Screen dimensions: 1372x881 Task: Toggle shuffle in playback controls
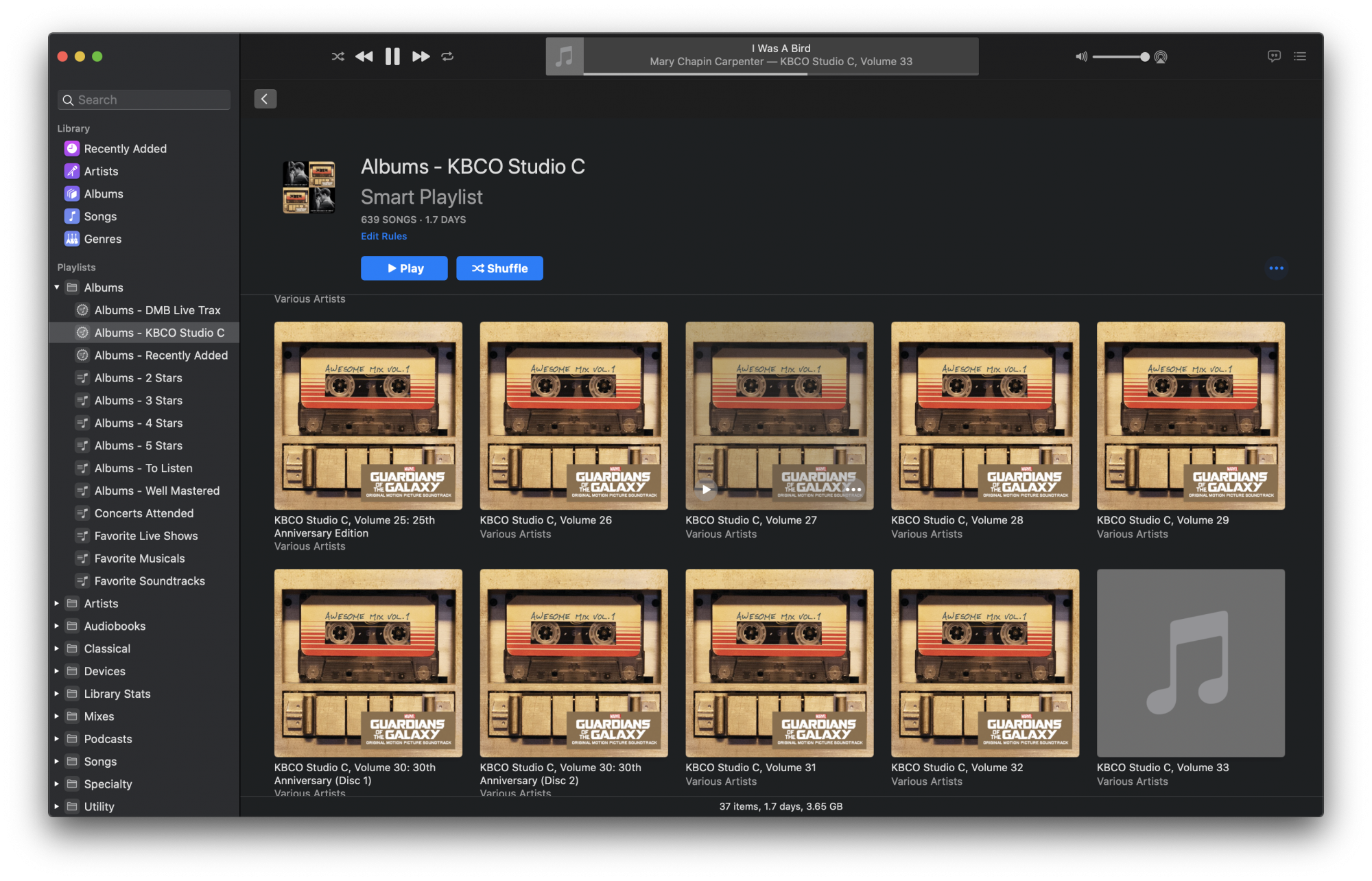338,57
